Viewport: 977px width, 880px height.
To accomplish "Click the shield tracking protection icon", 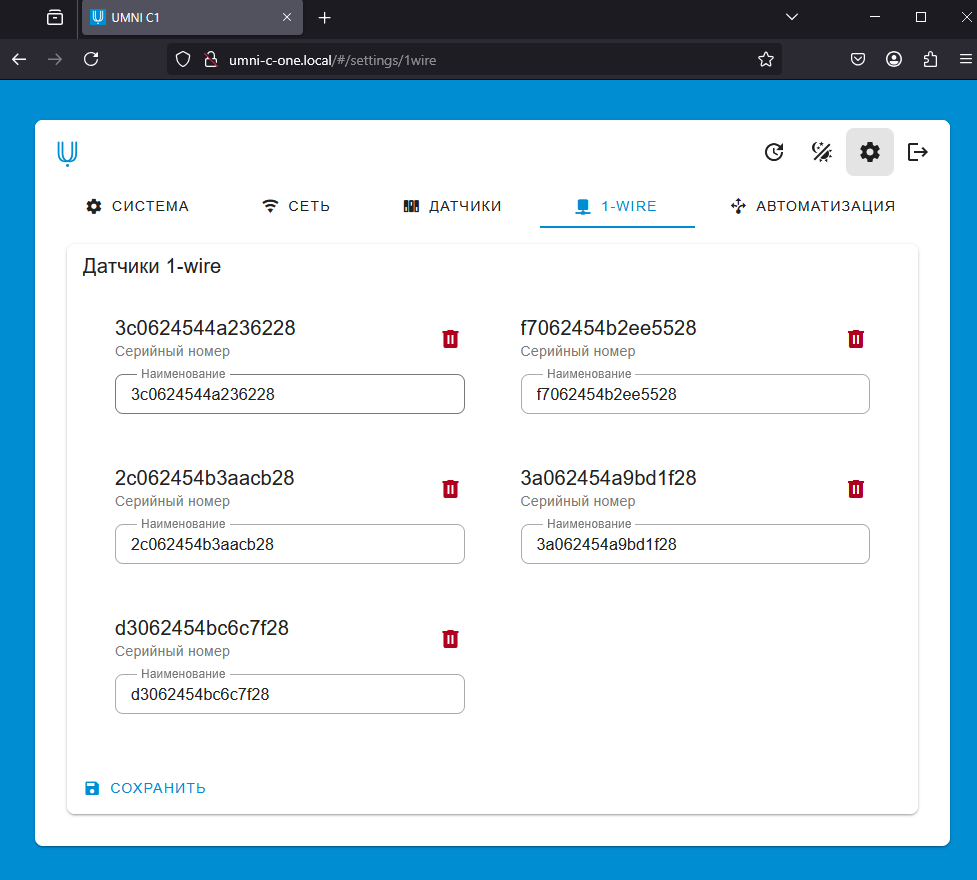I will pos(183,60).
